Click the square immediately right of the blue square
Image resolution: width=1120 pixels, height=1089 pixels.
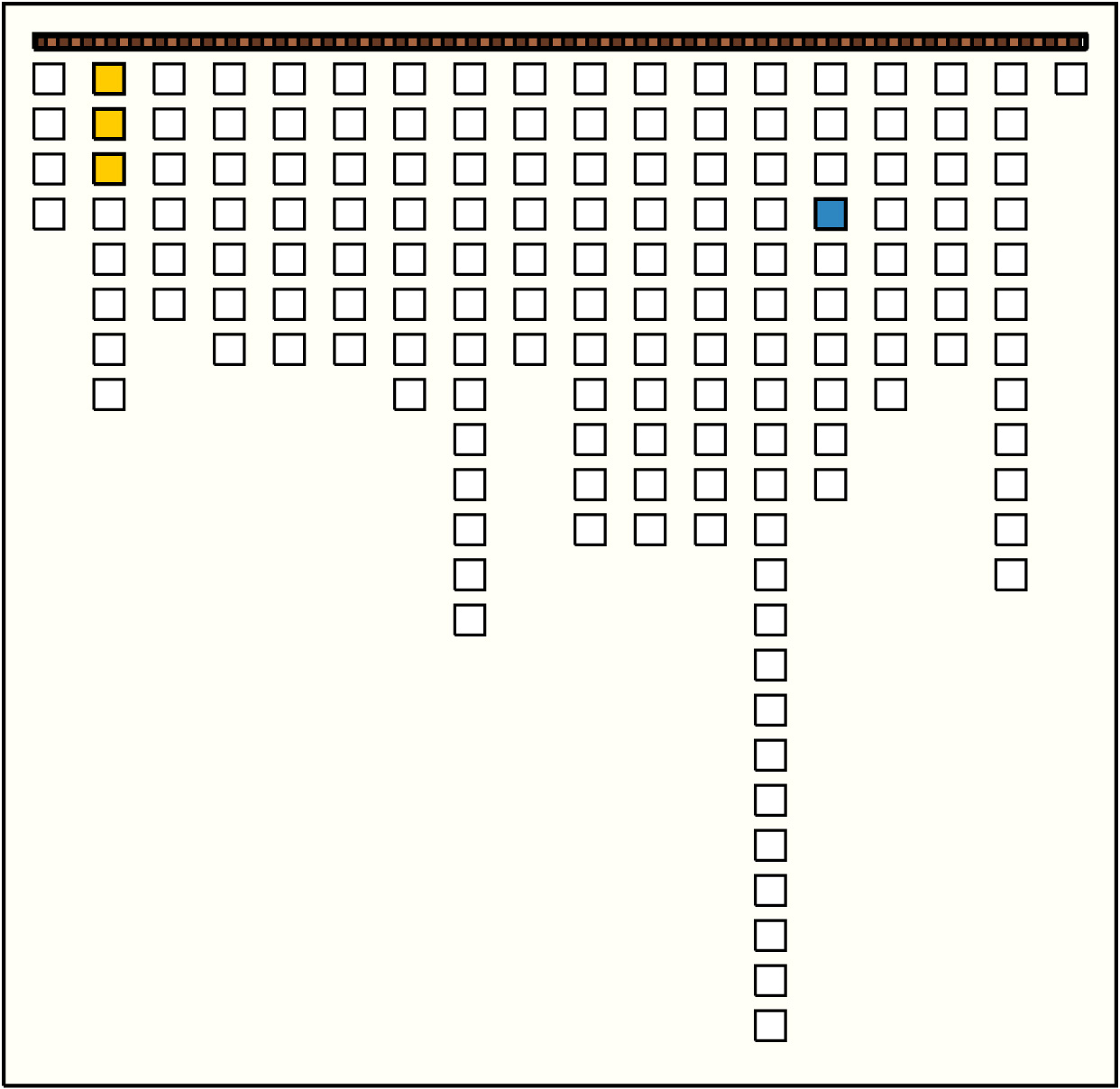pyautogui.click(x=891, y=215)
